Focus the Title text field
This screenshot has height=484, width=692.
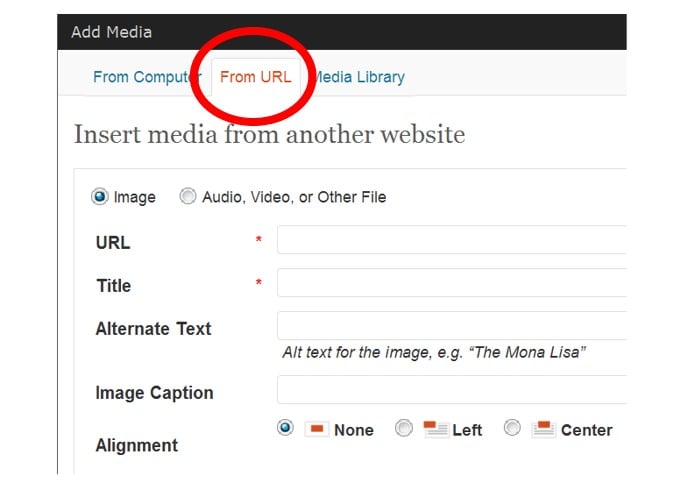click(x=451, y=282)
